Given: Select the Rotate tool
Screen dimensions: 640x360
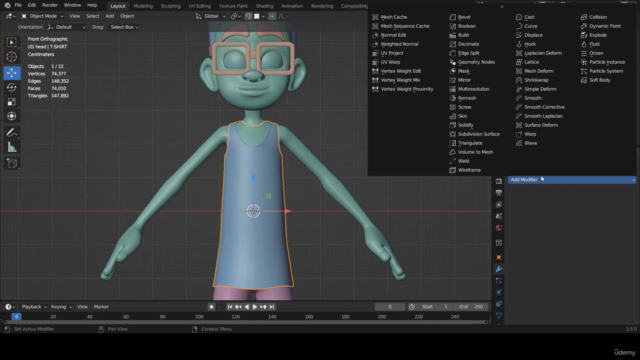Looking at the screenshot, I should 11,87.
